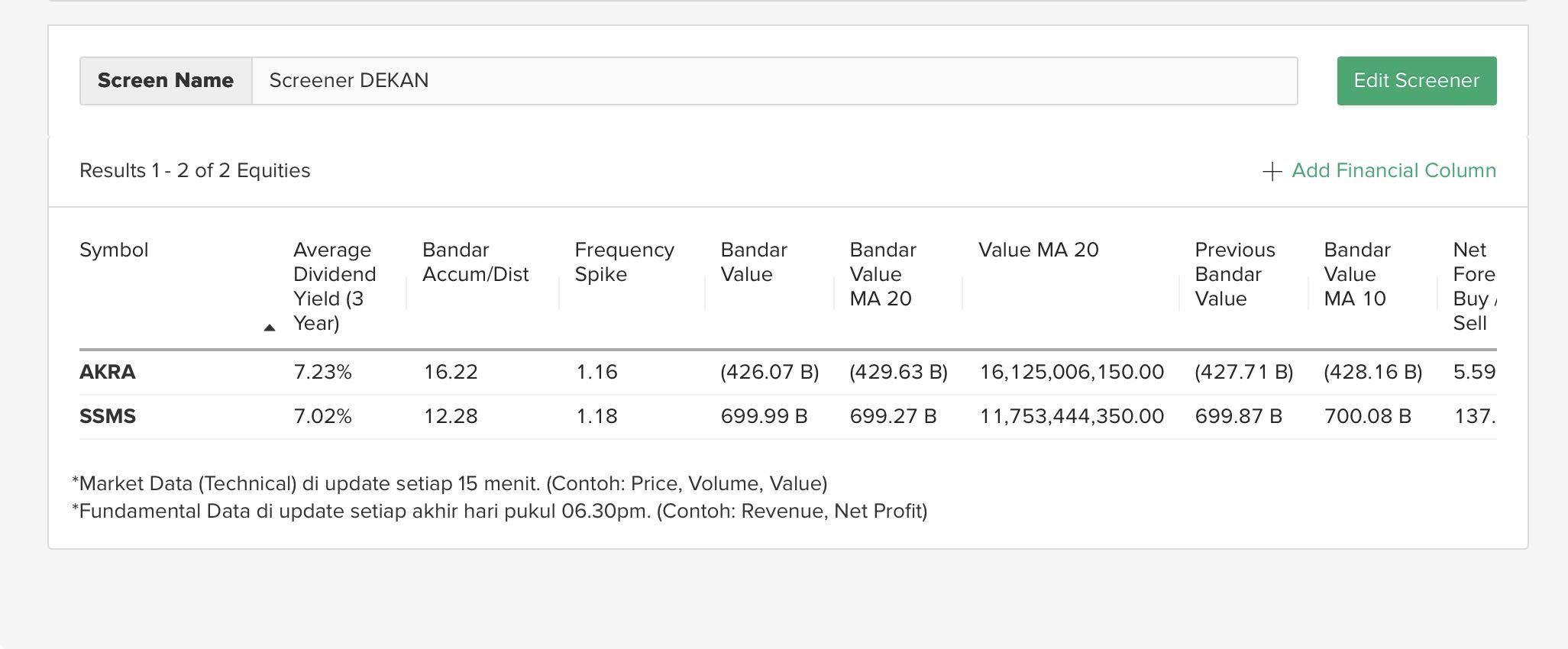Image resolution: width=1568 pixels, height=649 pixels.
Task: Click AKRA's Value MA 20 figure
Action: coord(1072,373)
